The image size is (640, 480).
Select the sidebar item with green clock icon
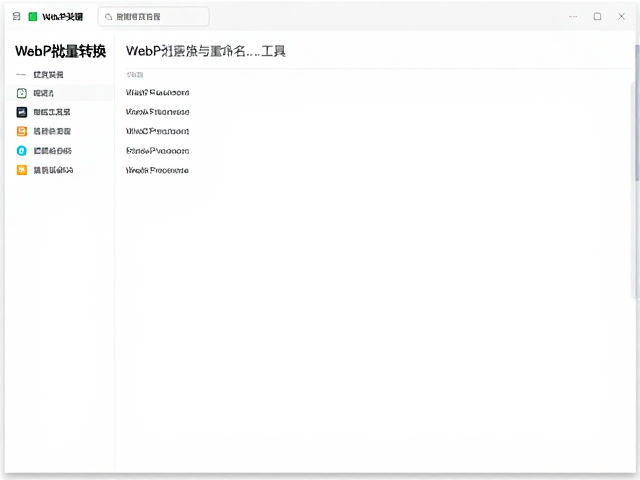coord(60,93)
